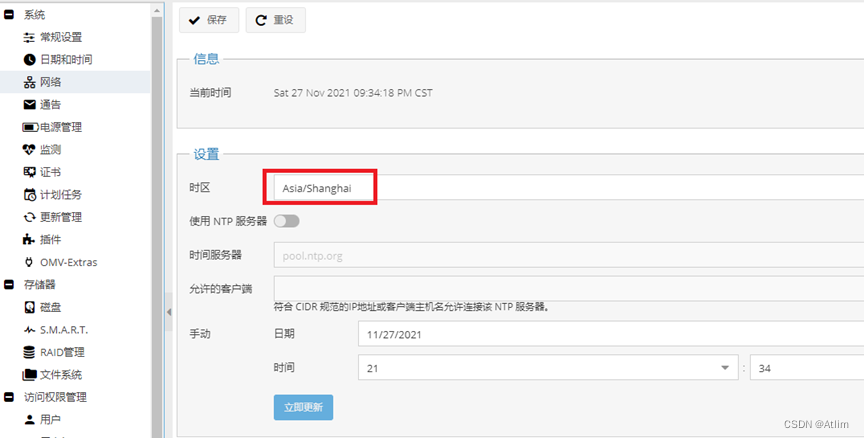Click the heartbeat icon beside 监测
The image size is (864, 438).
click(29, 150)
